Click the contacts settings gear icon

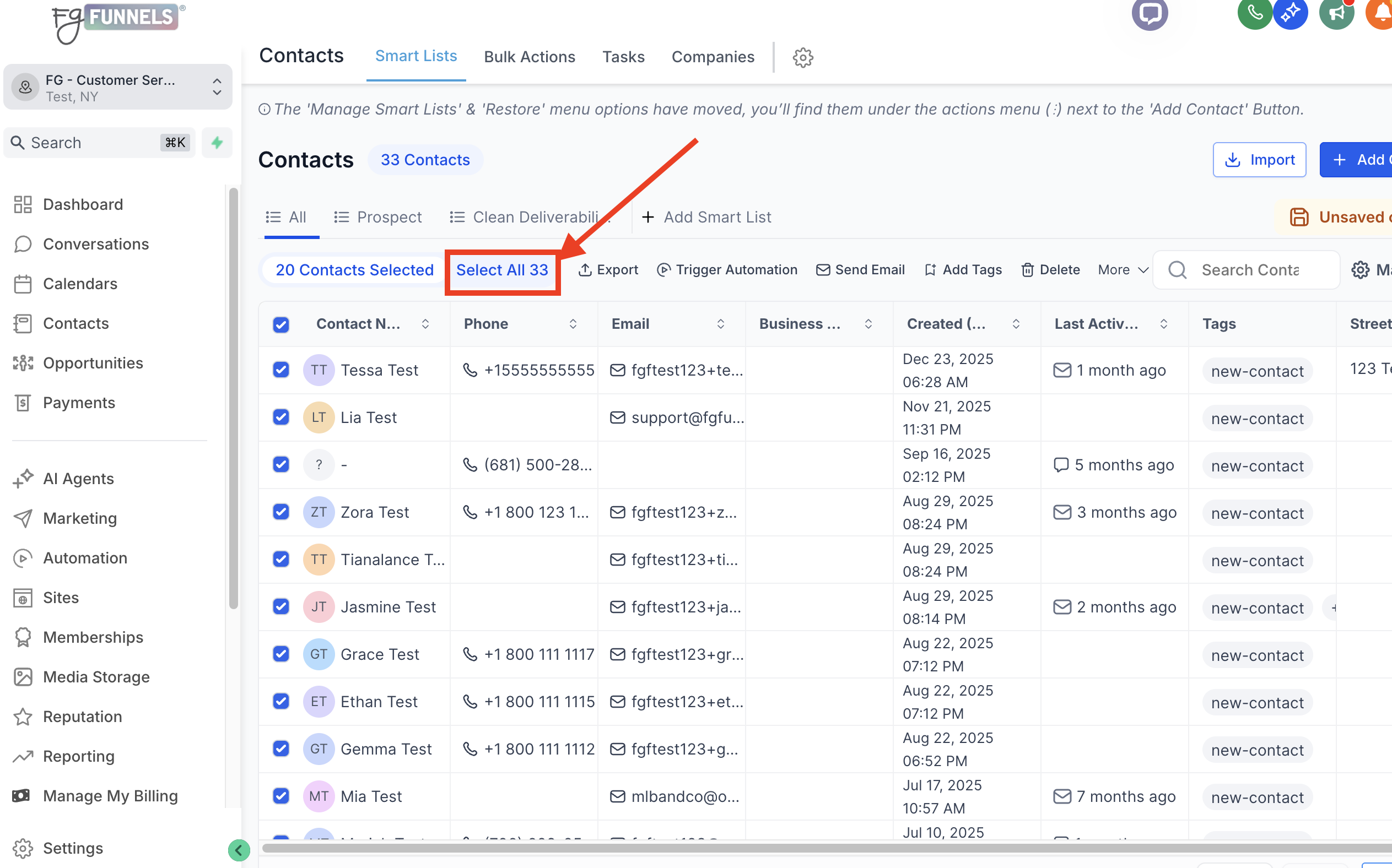click(803, 57)
